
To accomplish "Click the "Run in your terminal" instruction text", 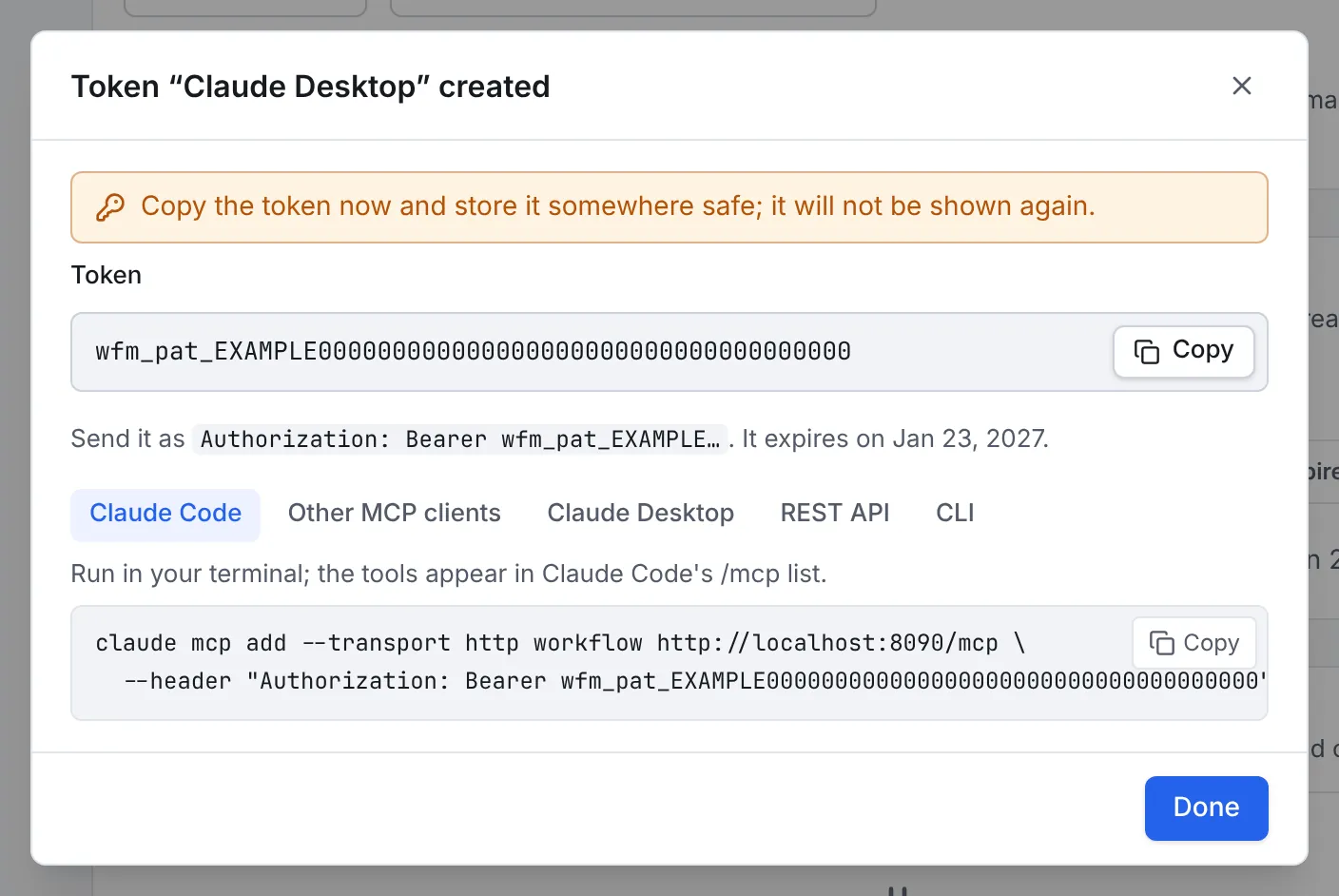I will coord(449,575).
